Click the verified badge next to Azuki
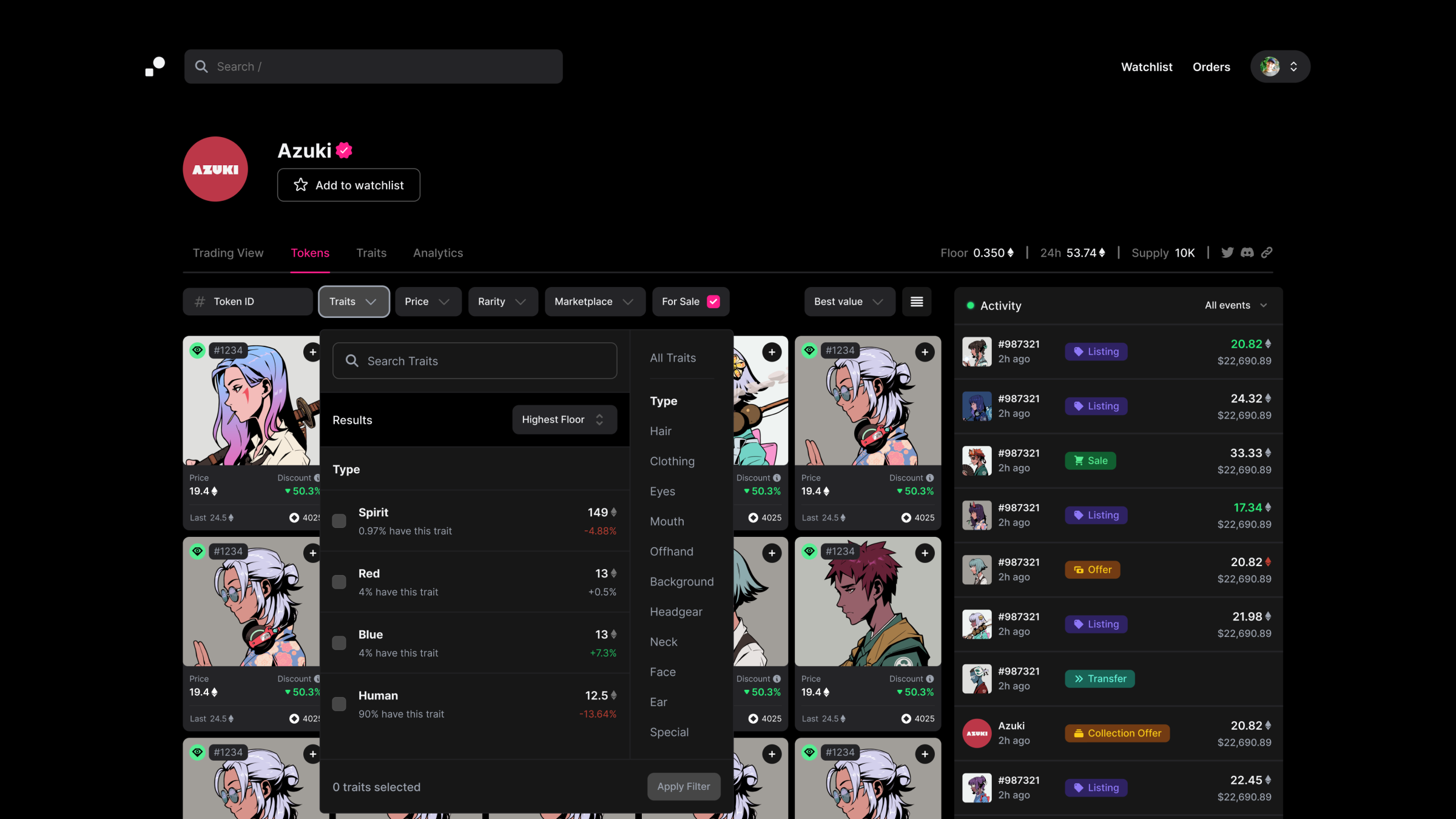Viewport: 1456px width, 819px height. pos(344,150)
